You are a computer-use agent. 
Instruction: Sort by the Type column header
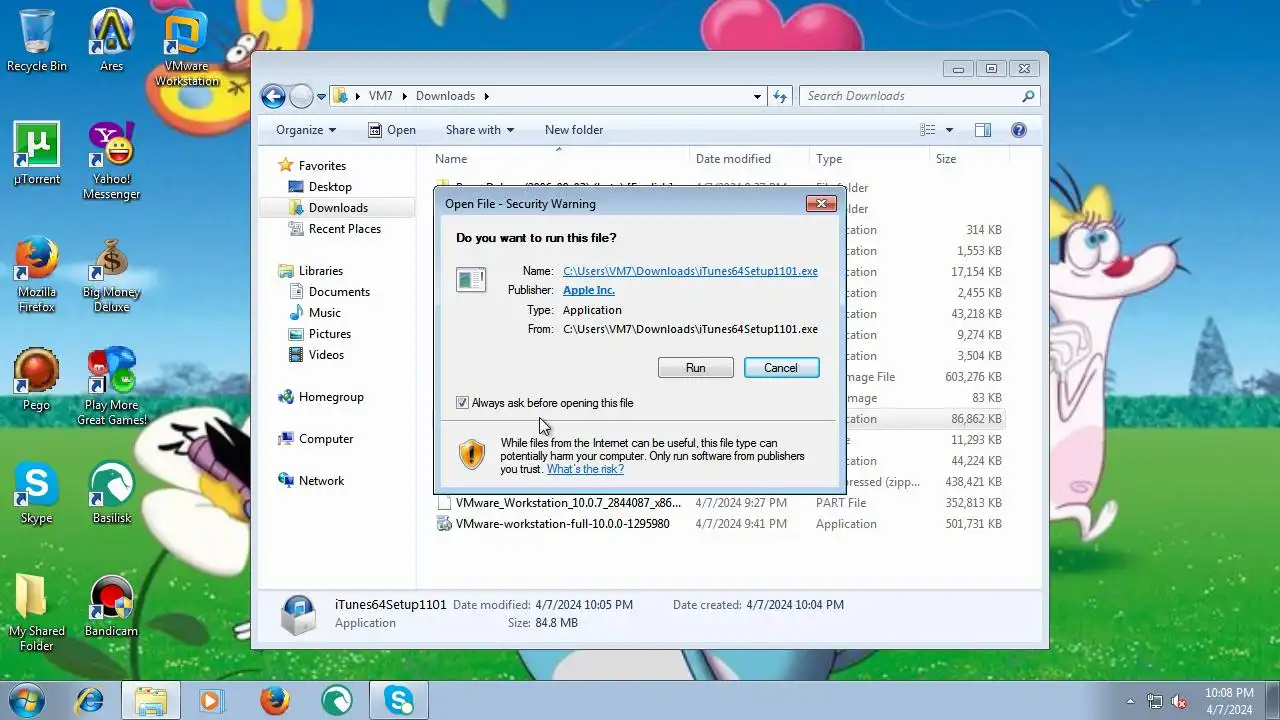[869, 159]
